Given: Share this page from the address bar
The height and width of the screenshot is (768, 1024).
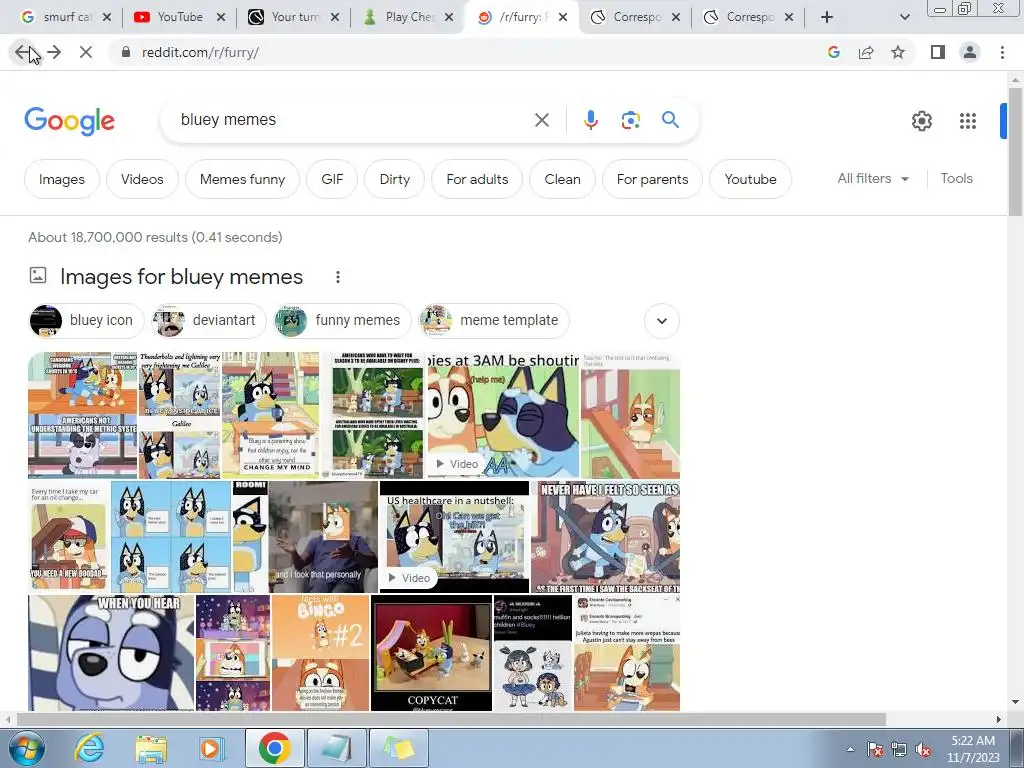Looking at the screenshot, I should point(866,52).
